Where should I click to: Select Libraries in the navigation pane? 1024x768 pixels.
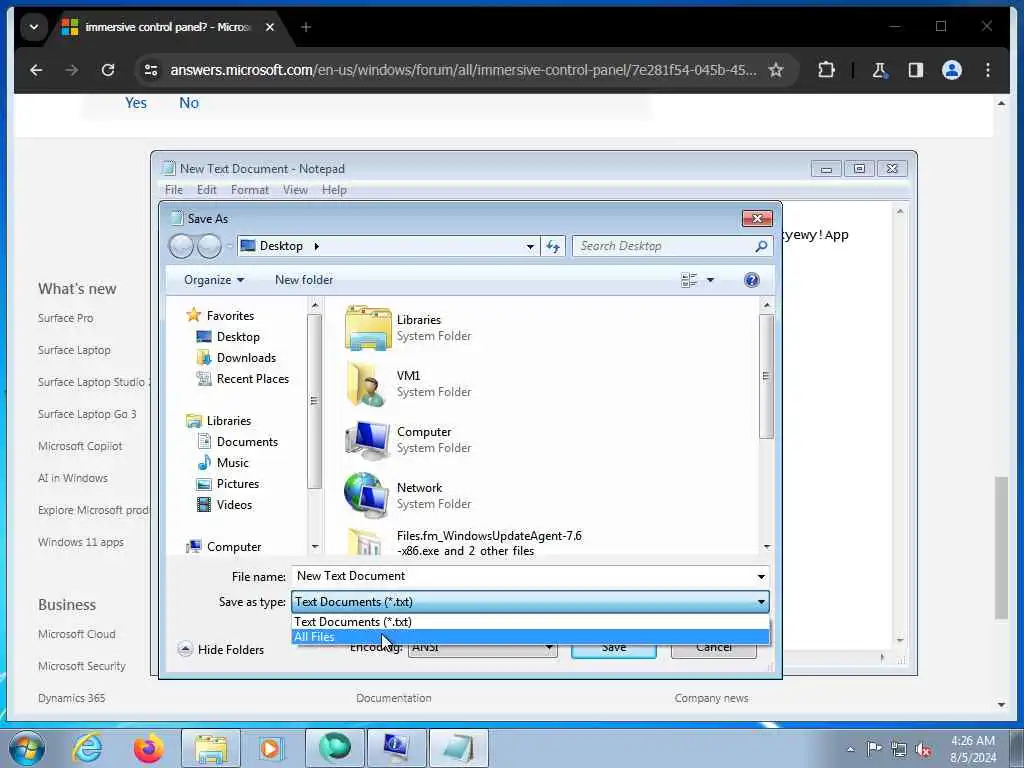[229, 421]
